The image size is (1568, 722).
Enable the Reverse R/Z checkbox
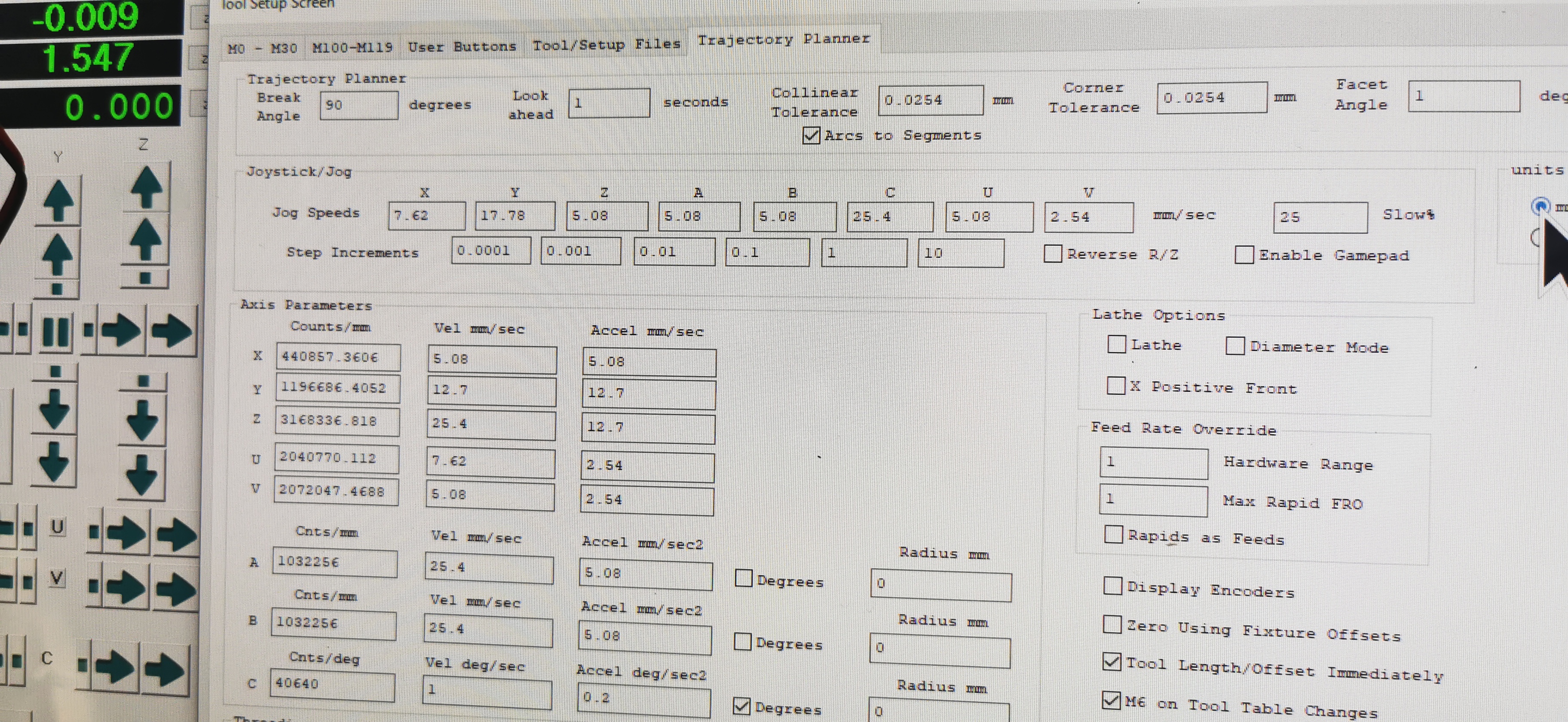(1053, 254)
